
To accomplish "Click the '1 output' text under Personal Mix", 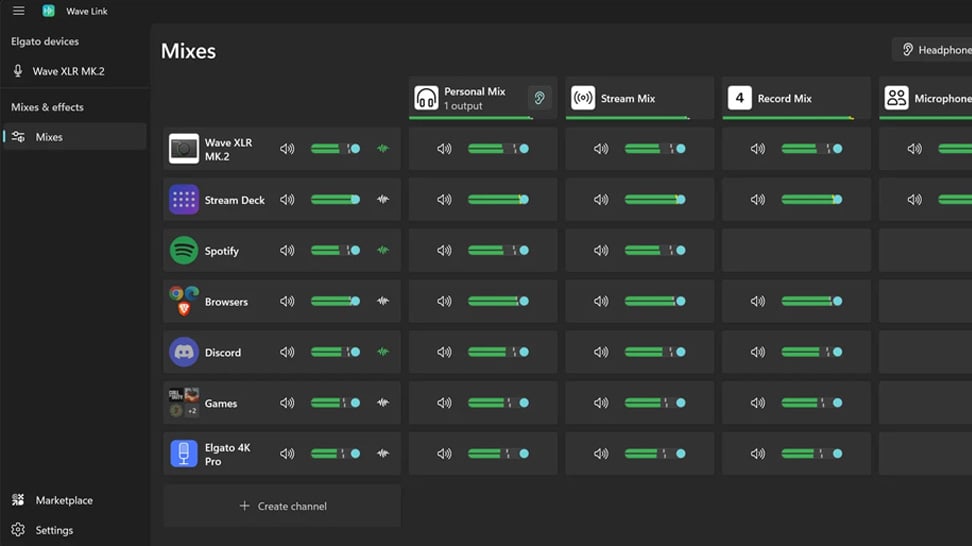I will (x=463, y=106).
